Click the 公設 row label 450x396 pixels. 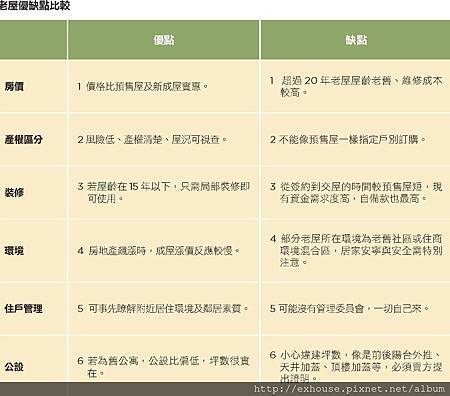click(14, 366)
